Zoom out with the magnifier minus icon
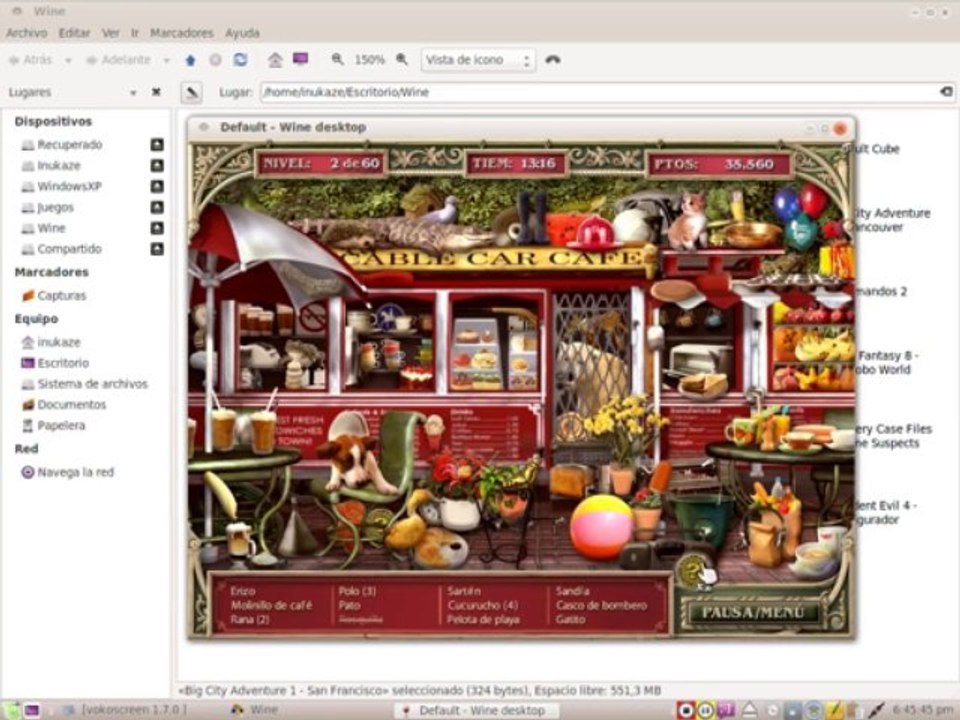The image size is (960, 720). click(x=337, y=59)
